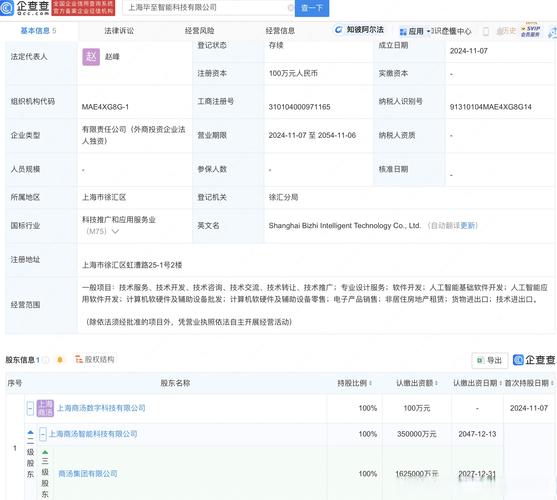The width and height of the screenshot is (557, 500).
Task: Click the business term 2024-11-07 至 2054-11-06
Action: tap(312, 135)
